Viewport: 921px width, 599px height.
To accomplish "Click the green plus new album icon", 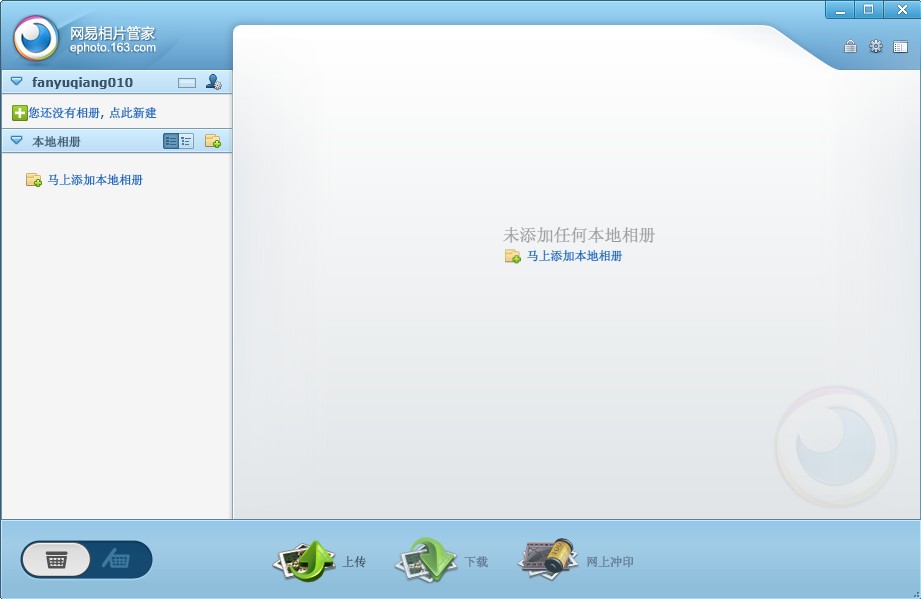I will (x=19, y=113).
